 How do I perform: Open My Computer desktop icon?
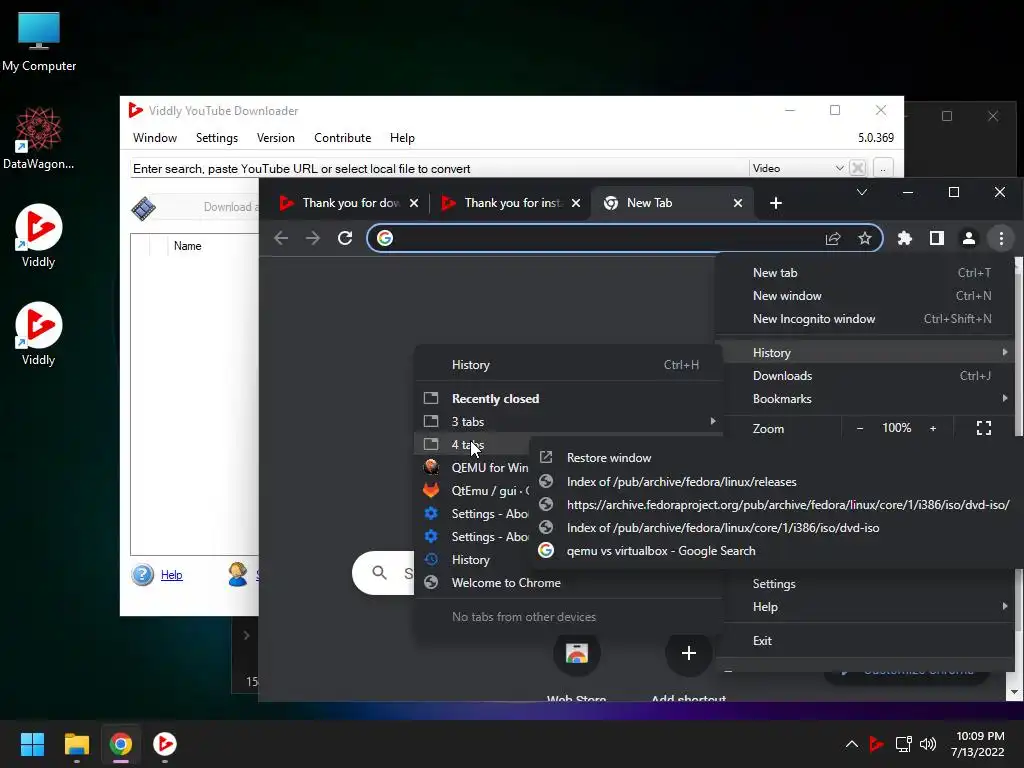coord(39,42)
